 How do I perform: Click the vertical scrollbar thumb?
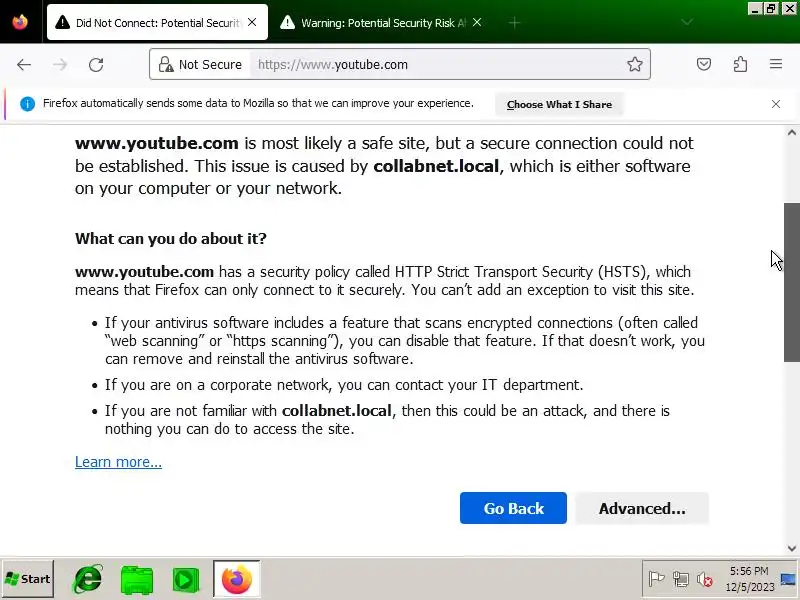pyautogui.click(x=791, y=282)
